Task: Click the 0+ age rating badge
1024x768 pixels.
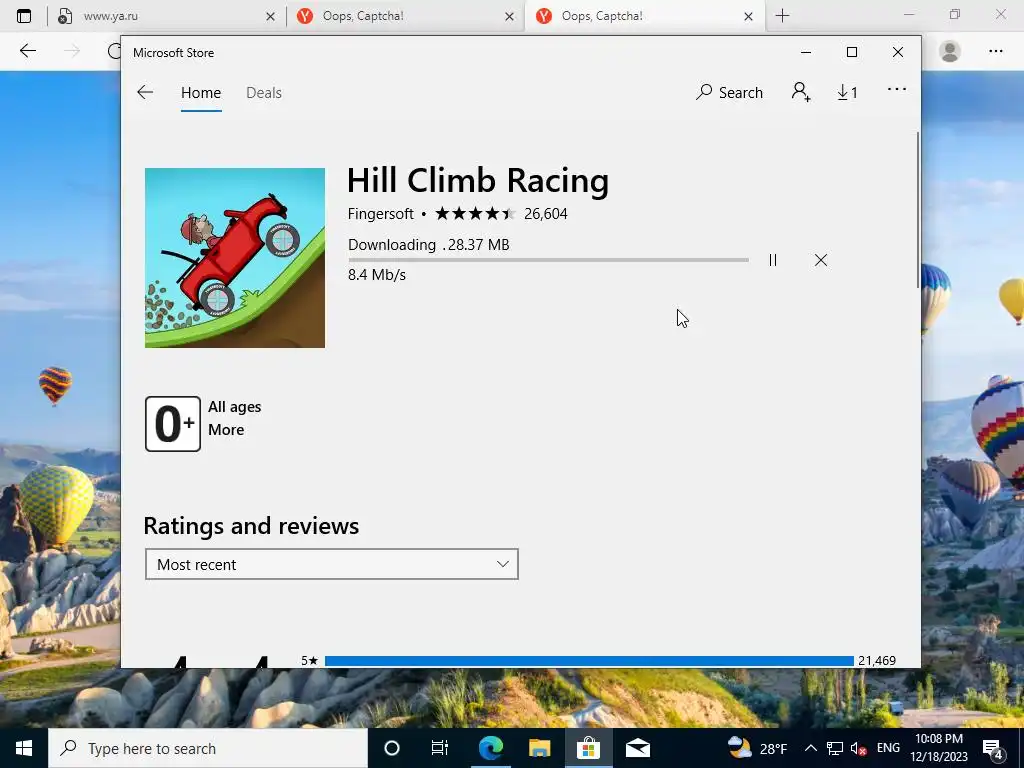Action: tap(173, 424)
